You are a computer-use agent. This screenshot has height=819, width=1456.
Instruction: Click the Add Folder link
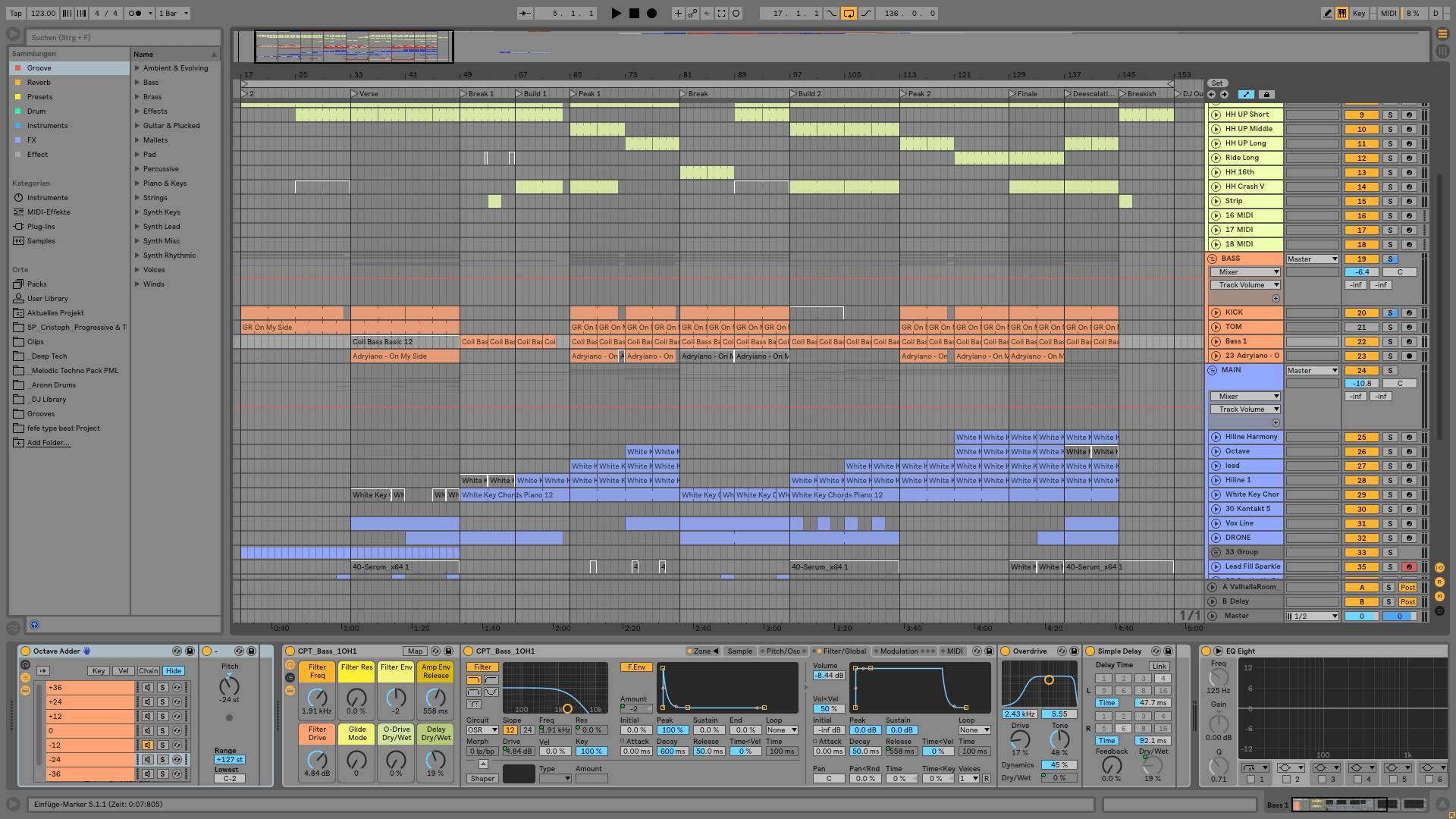click(x=49, y=443)
